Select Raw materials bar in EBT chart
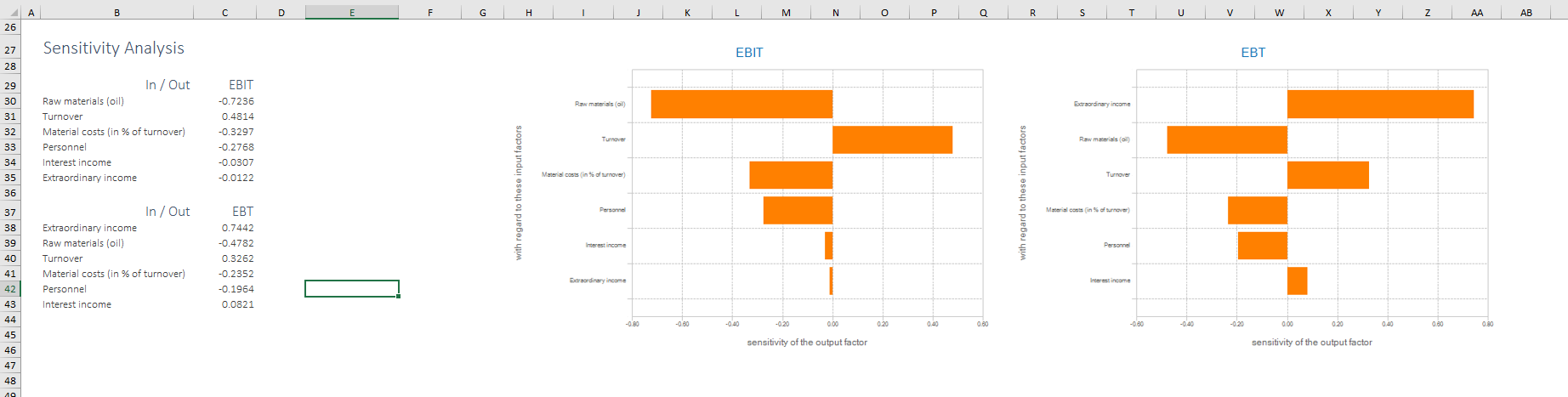 [x=1227, y=139]
